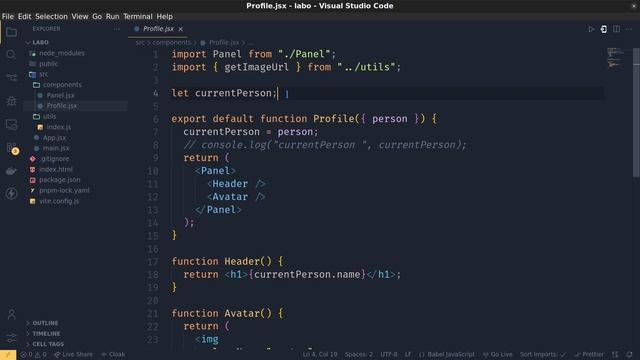Open the Docker view in activity bar
This screenshot has height=360, width=640.
[x=11, y=171]
